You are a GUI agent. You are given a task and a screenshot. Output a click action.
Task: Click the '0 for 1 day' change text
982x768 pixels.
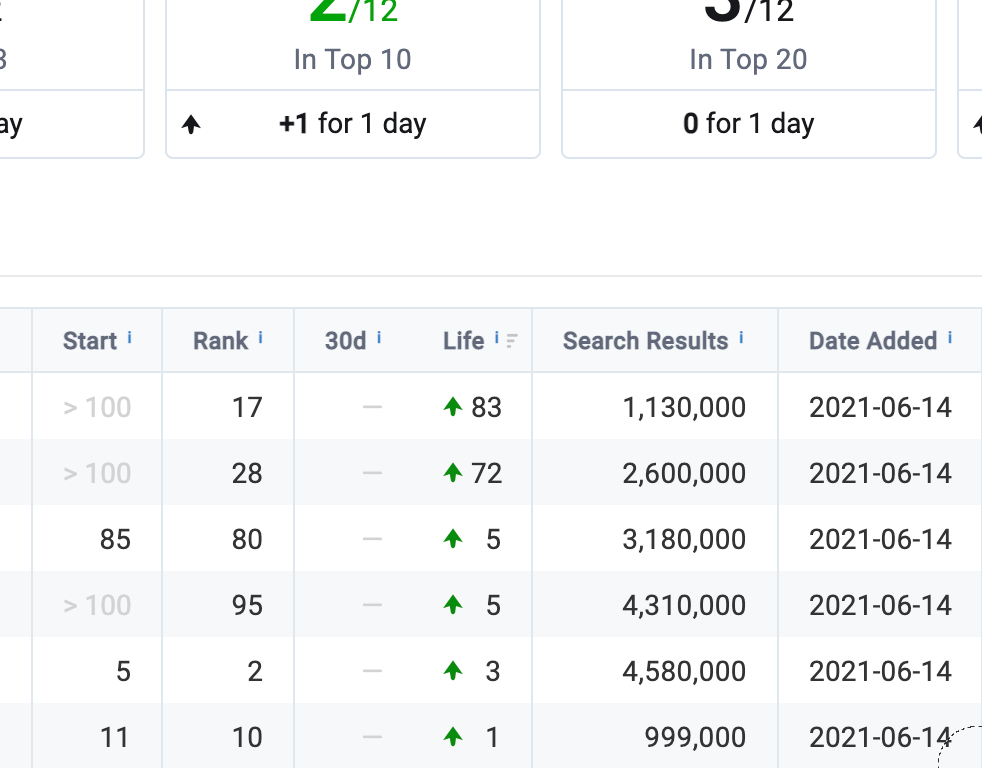[748, 123]
